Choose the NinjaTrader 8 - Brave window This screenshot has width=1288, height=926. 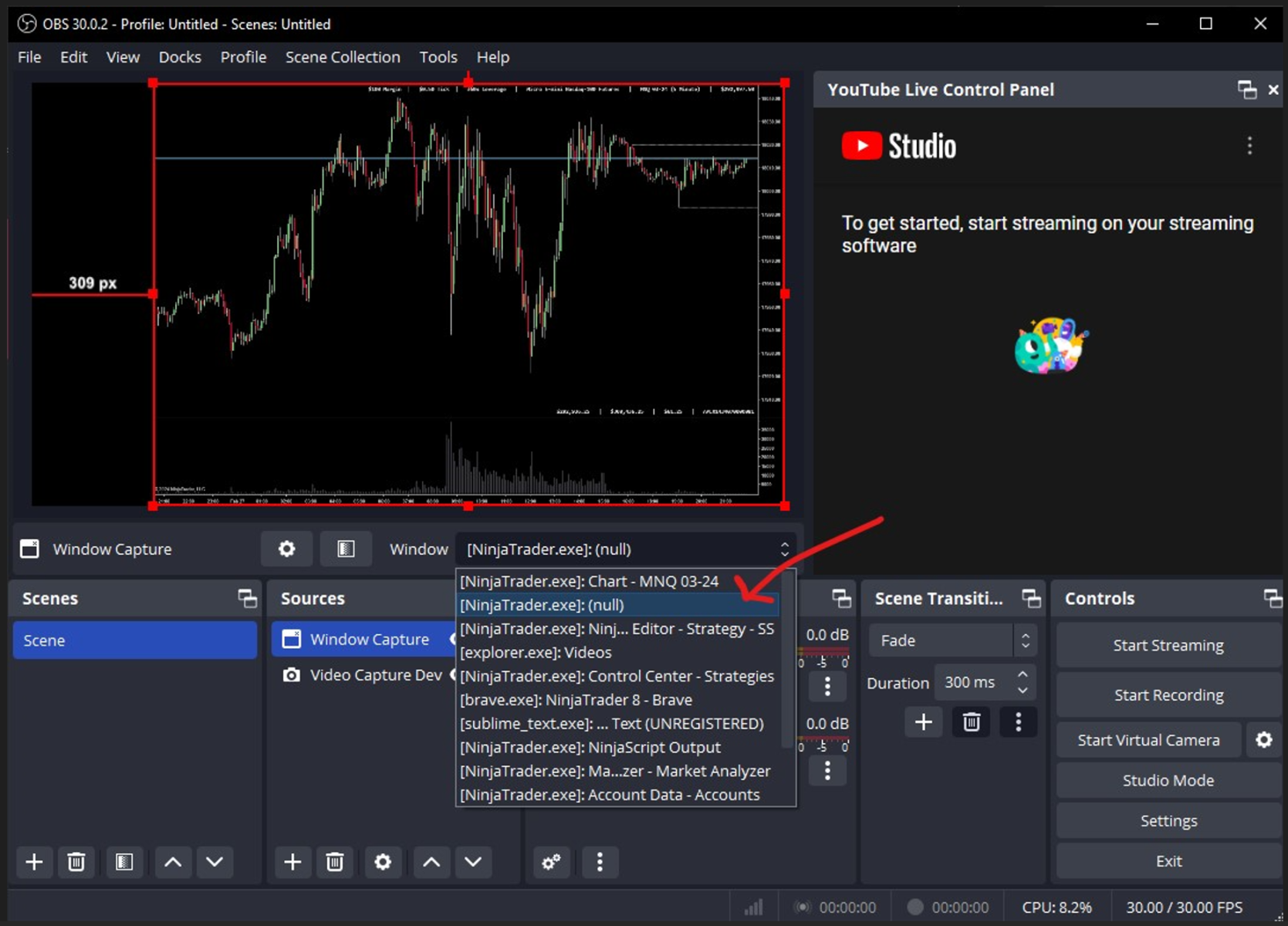[x=619, y=700]
